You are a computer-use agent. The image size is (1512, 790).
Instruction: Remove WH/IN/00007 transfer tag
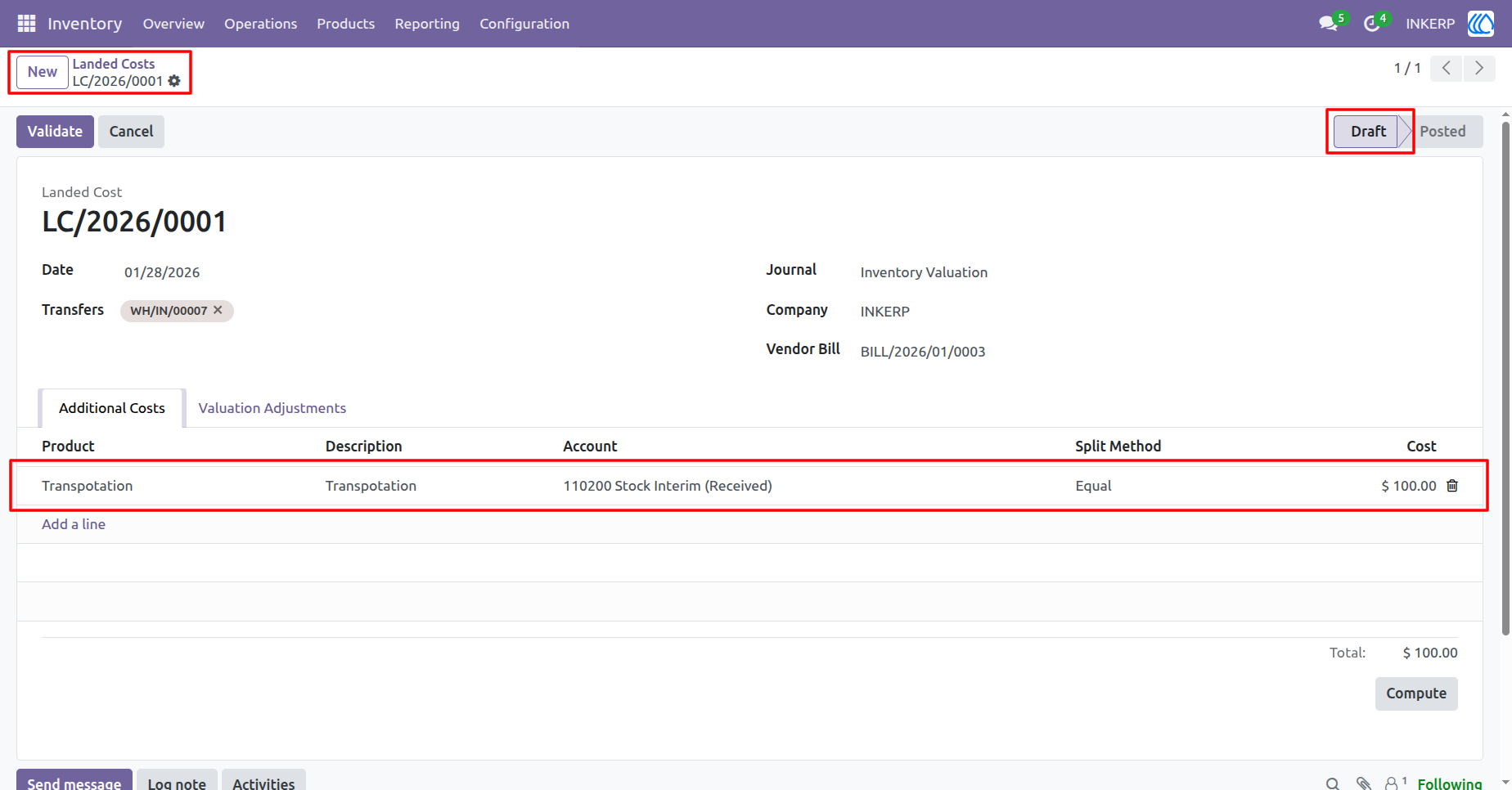(218, 310)
